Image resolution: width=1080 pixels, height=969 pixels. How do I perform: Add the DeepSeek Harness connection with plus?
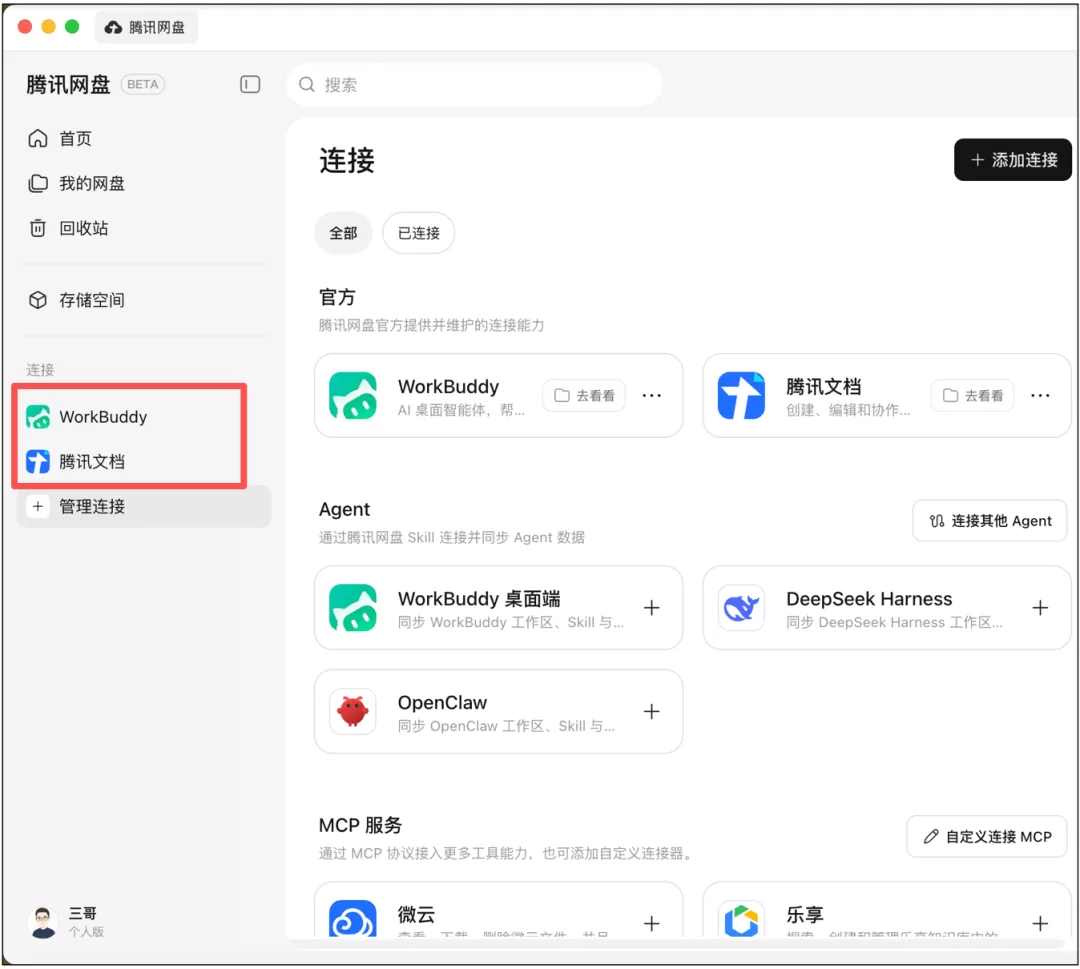click(1040, 607)
